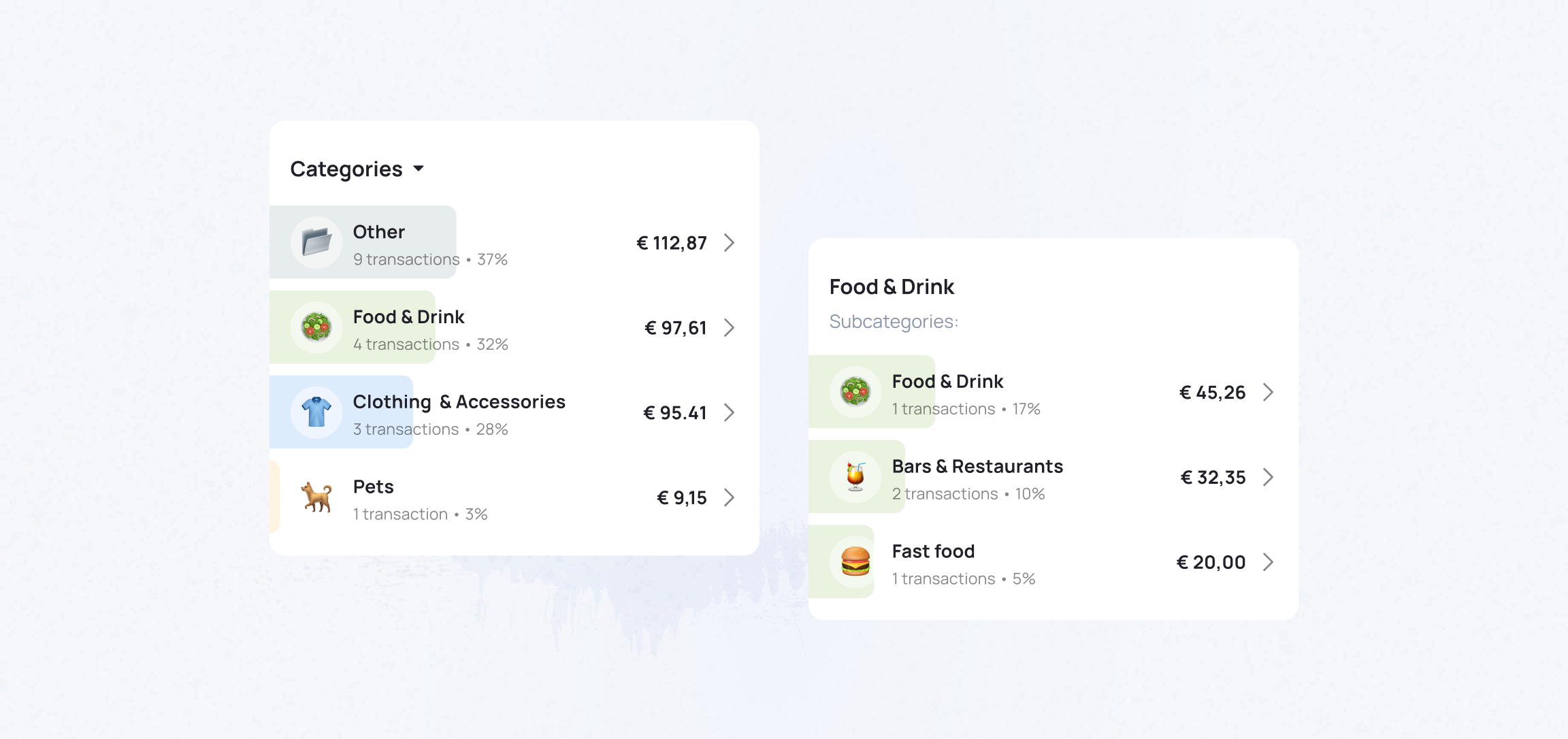This screenshot has height=739, width=1568.
Task: Select the Clothing & Accessories label
Action: (459, 402)
